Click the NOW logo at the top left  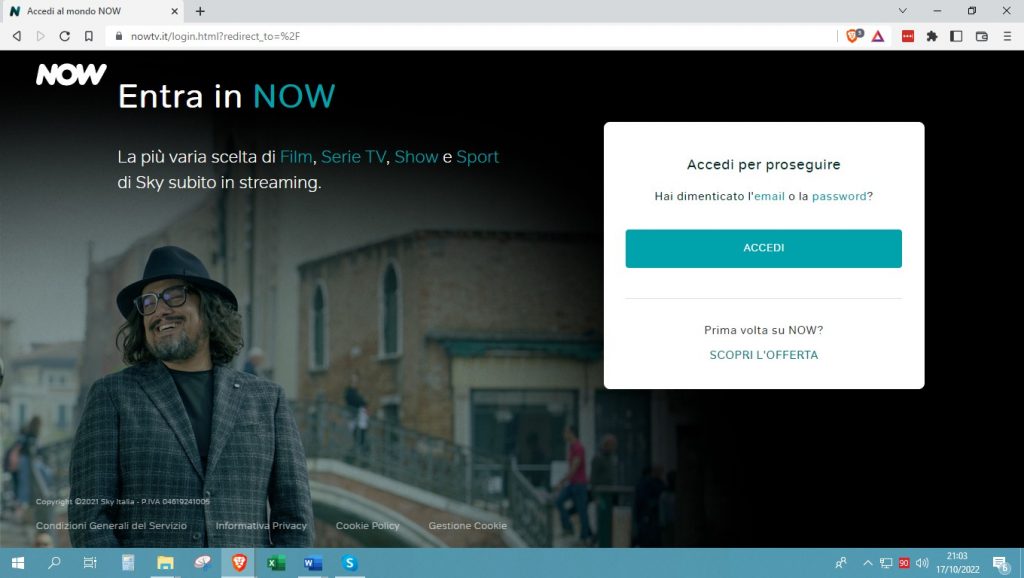tap(71, 75)
